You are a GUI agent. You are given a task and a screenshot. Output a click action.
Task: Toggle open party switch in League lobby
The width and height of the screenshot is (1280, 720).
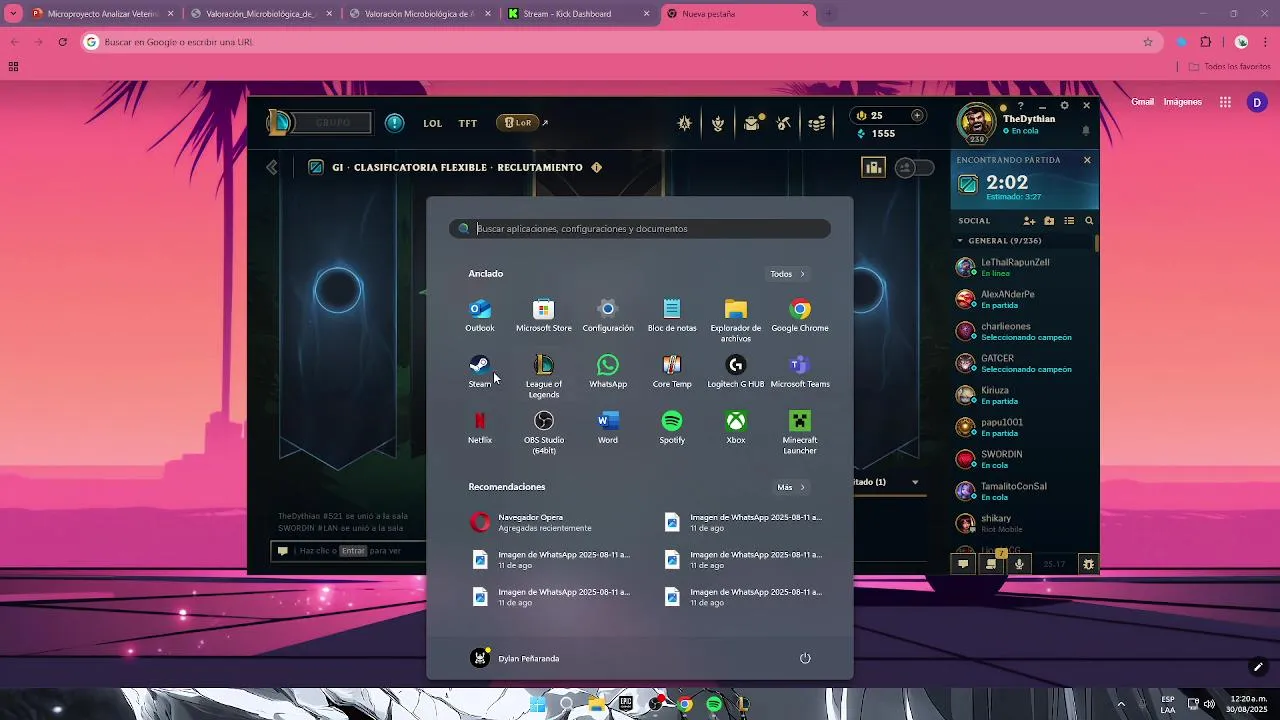(x=914, y=168)
